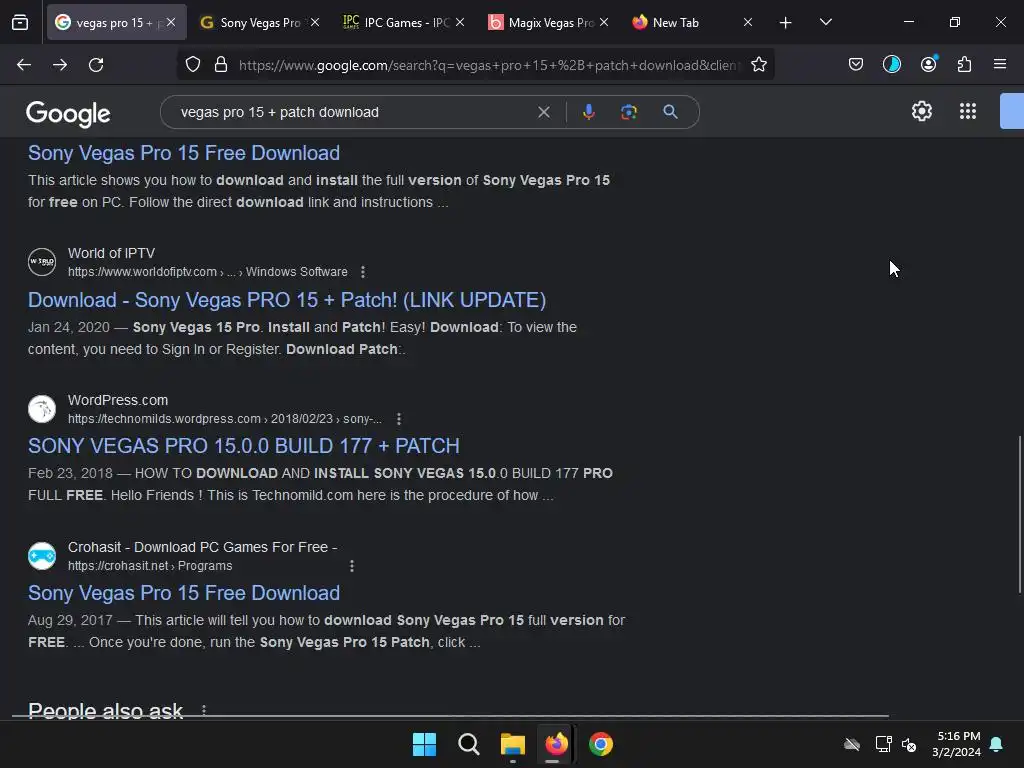List all tabs dropdown arrow
The height and width of the screenshot is (768, 1024).
825,22
